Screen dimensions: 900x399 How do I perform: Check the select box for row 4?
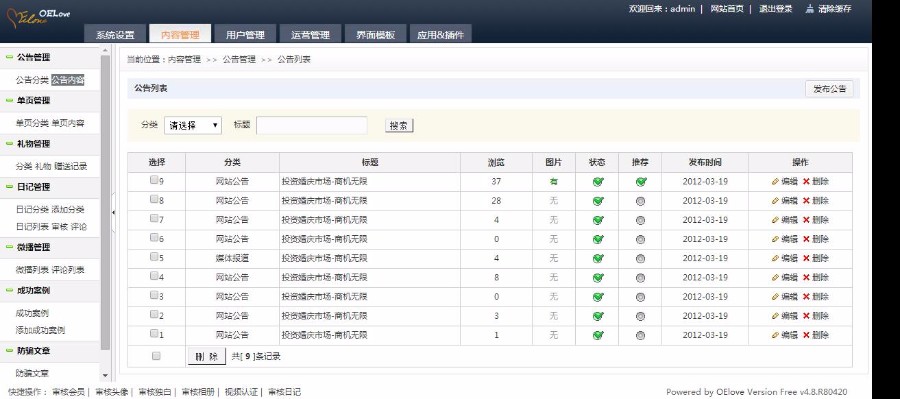coord(154,276)
